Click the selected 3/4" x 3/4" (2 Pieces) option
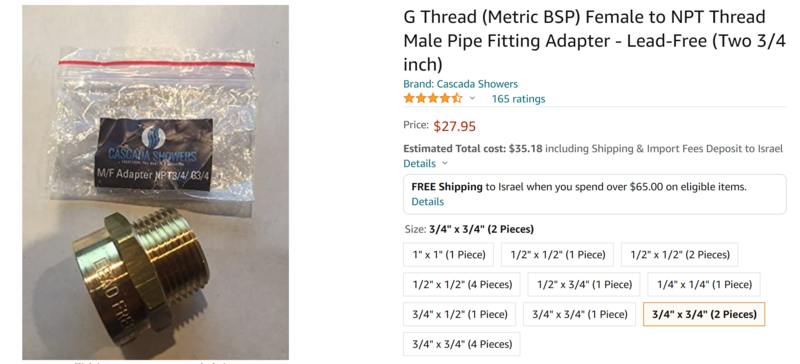Screen dimensions: 800x364 pos(704,314)
